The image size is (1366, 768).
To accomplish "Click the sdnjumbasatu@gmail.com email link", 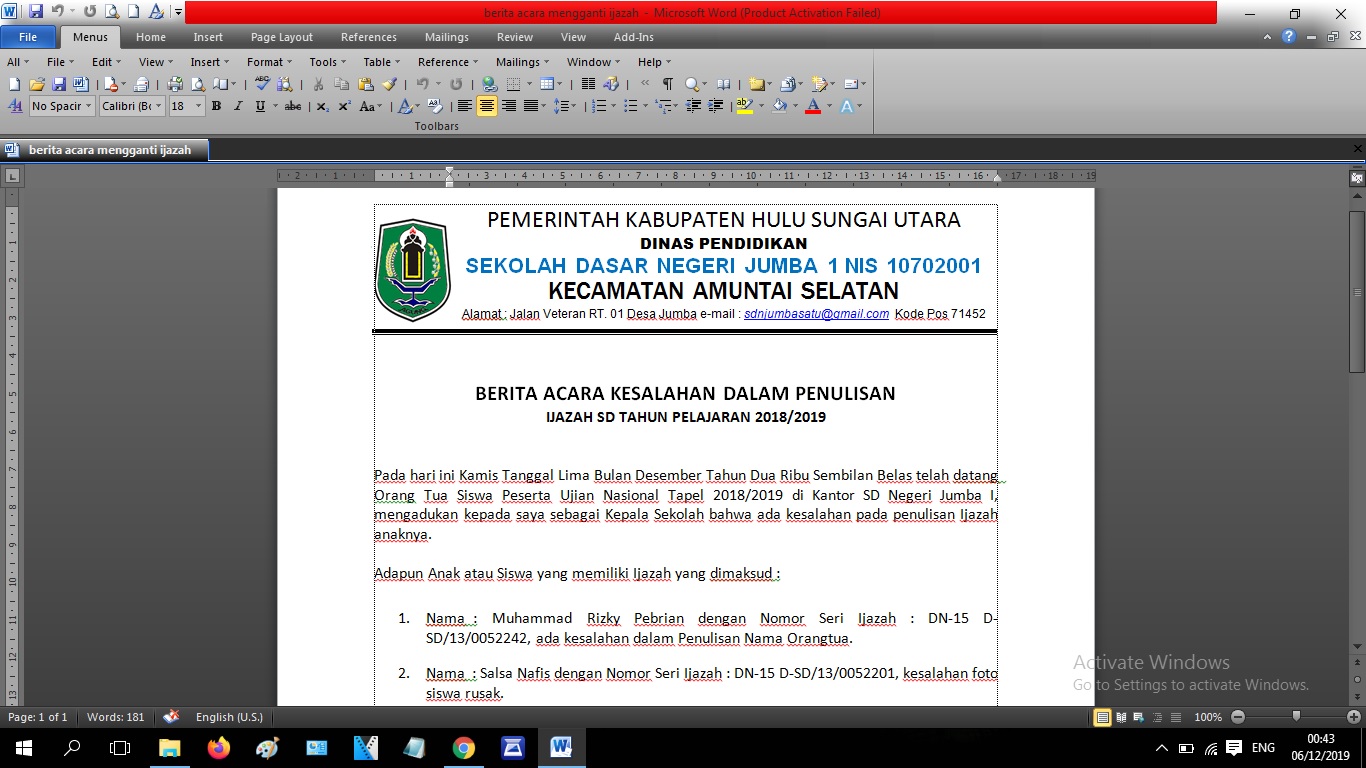I will (x=816, y=313).
